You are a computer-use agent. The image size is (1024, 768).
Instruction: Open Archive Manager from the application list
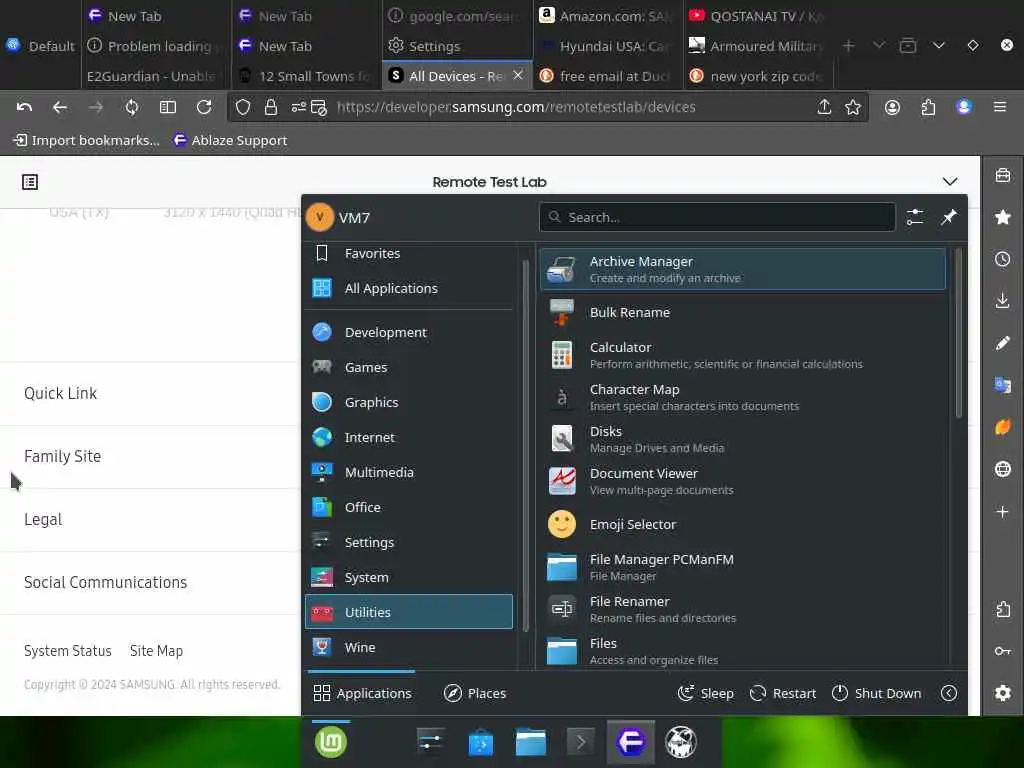click(743, 269)
